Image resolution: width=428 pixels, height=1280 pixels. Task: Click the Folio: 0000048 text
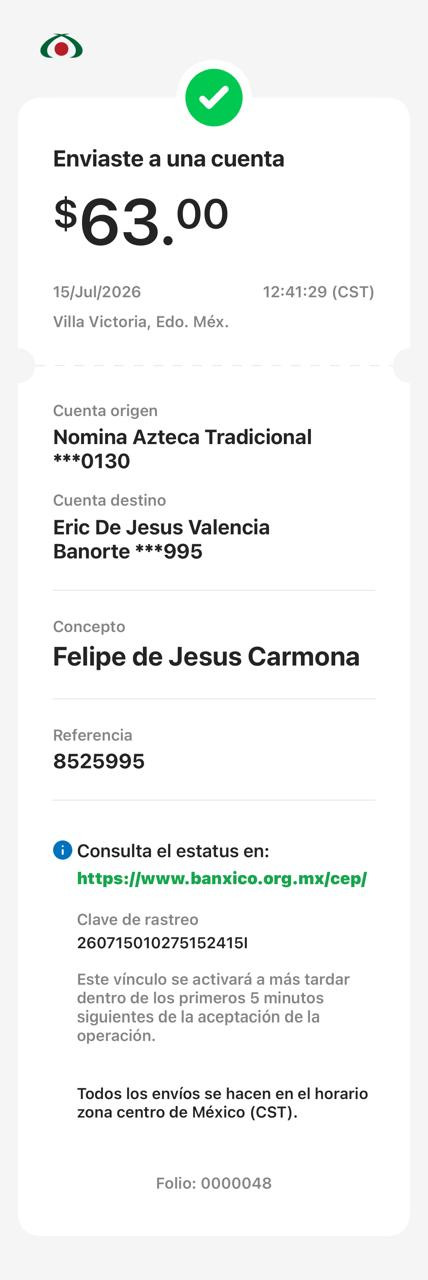pos(214,1183)
